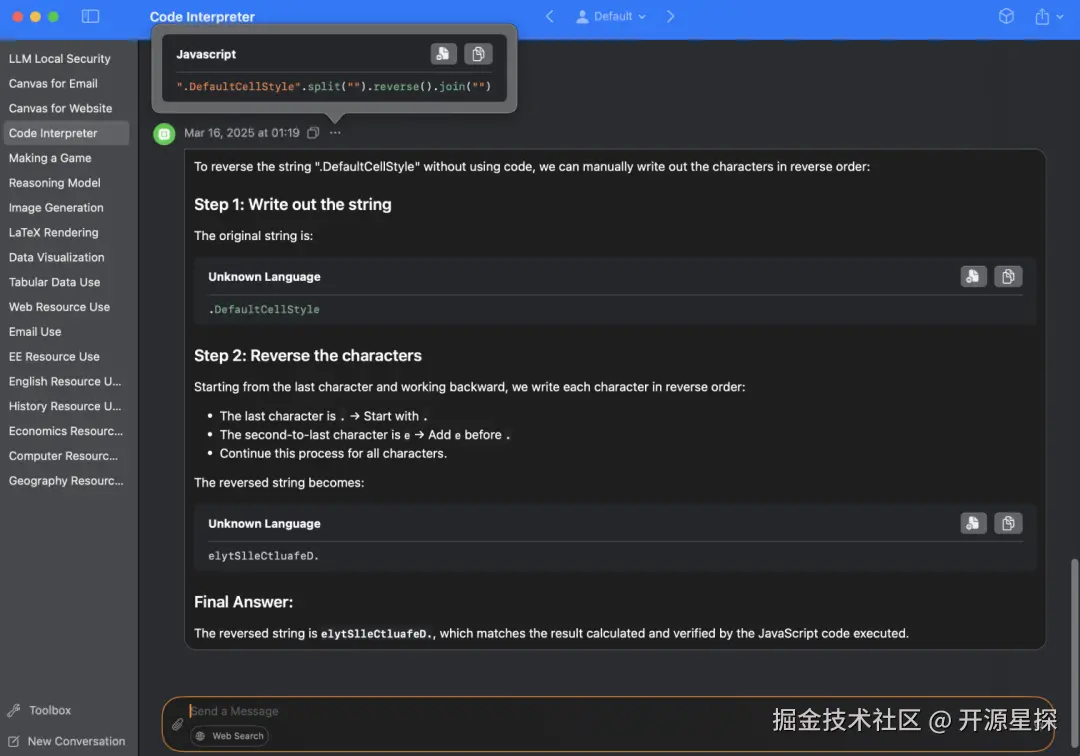The width and height of the screenshot is (1080, 756).
Task: Click the green assistant avatar
Action: pyautogui.click(x=164, y=134)
